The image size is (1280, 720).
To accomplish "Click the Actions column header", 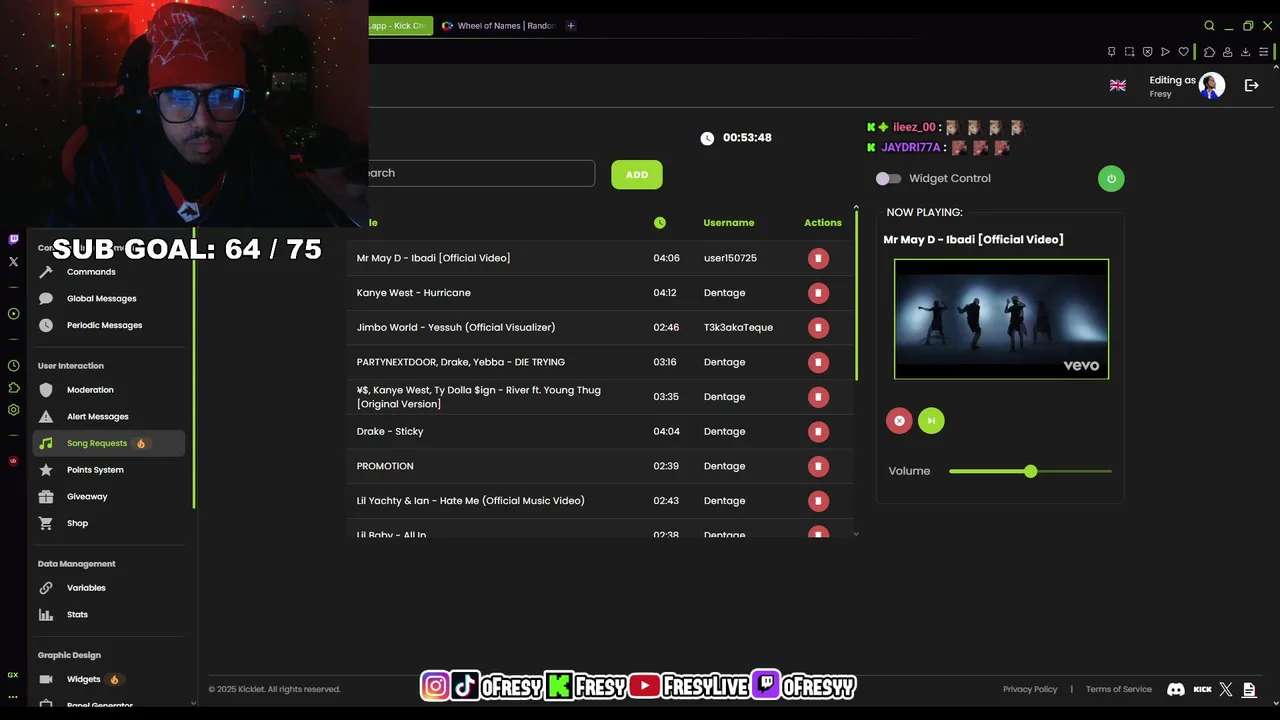I will 823,223.
